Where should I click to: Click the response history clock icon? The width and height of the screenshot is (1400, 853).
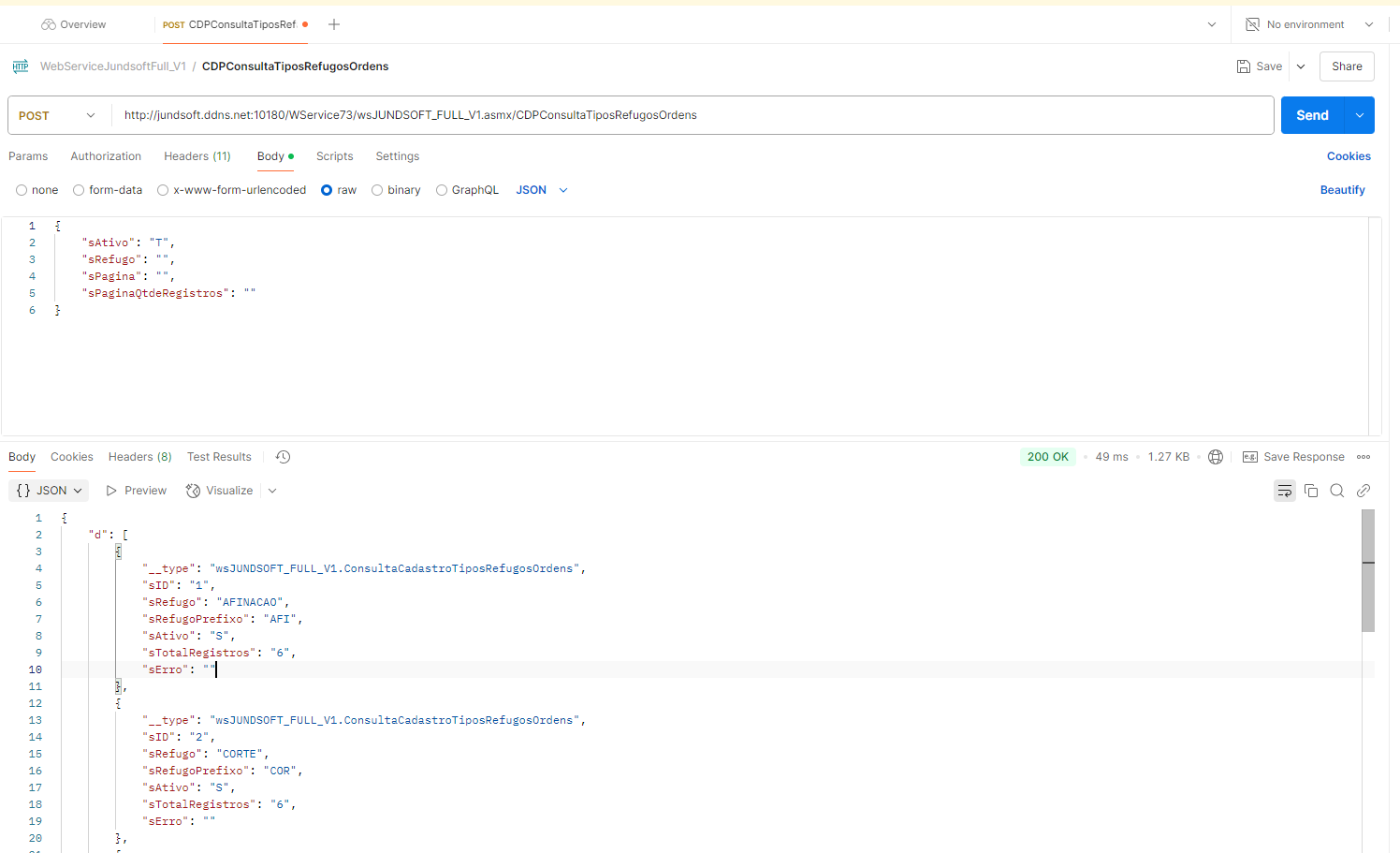pyautogui.click(x=284, y=457)
